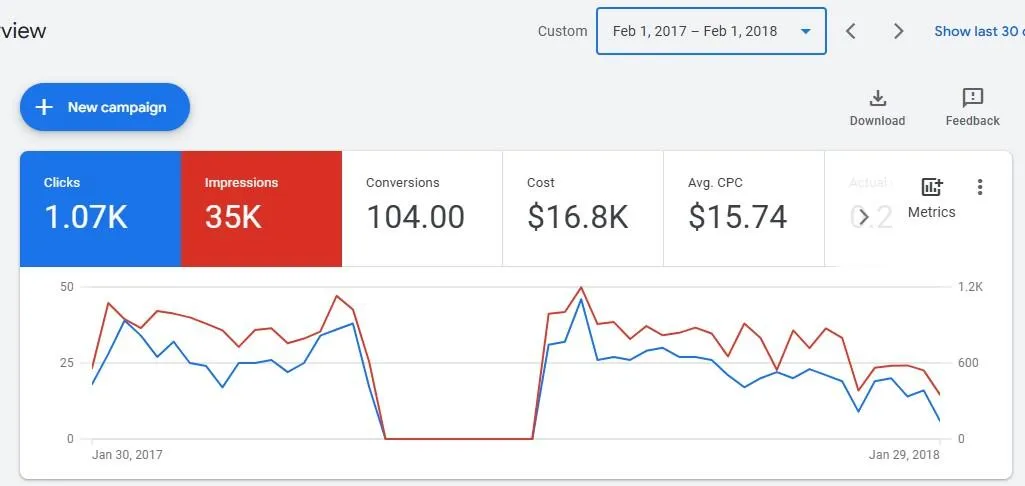
Task: Click the plus icon in New campaign
Action: point(44,107)
